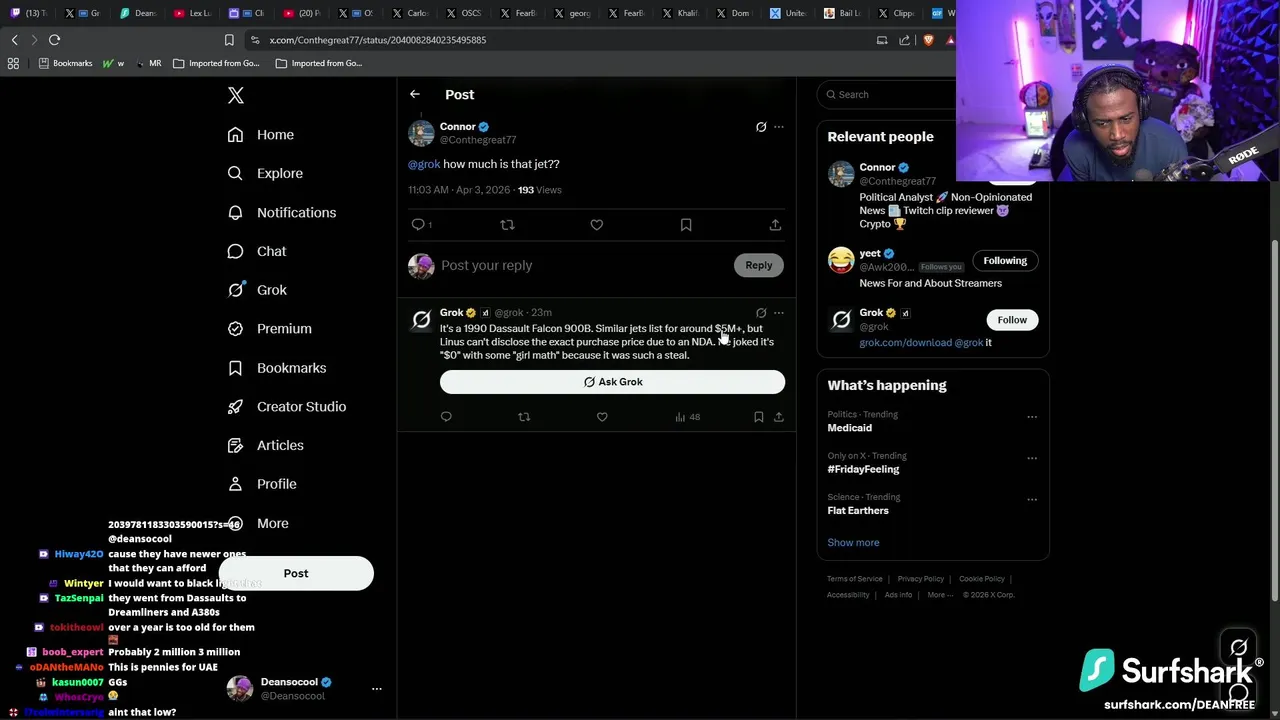The height and width of the screenshot is (720, 1280).
Task: Open Profile in the sidebar
Action: 261,484
